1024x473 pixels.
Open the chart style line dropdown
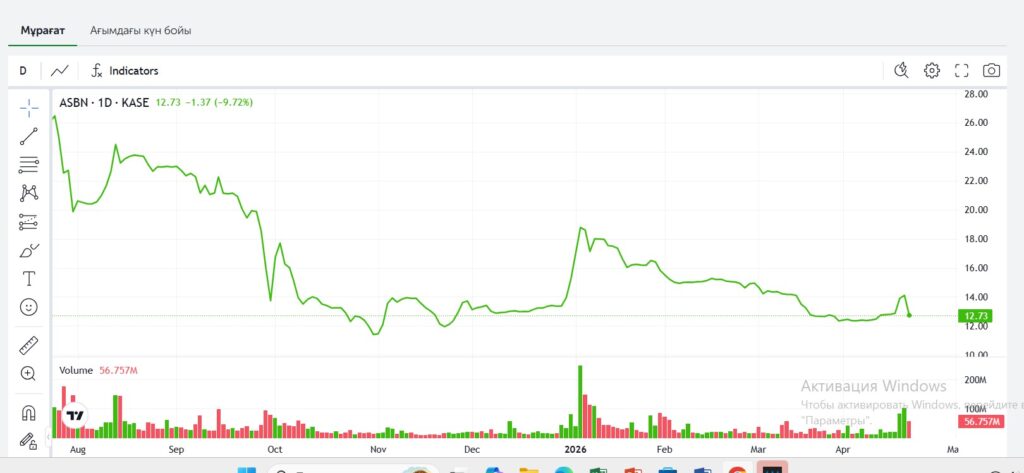61,71
